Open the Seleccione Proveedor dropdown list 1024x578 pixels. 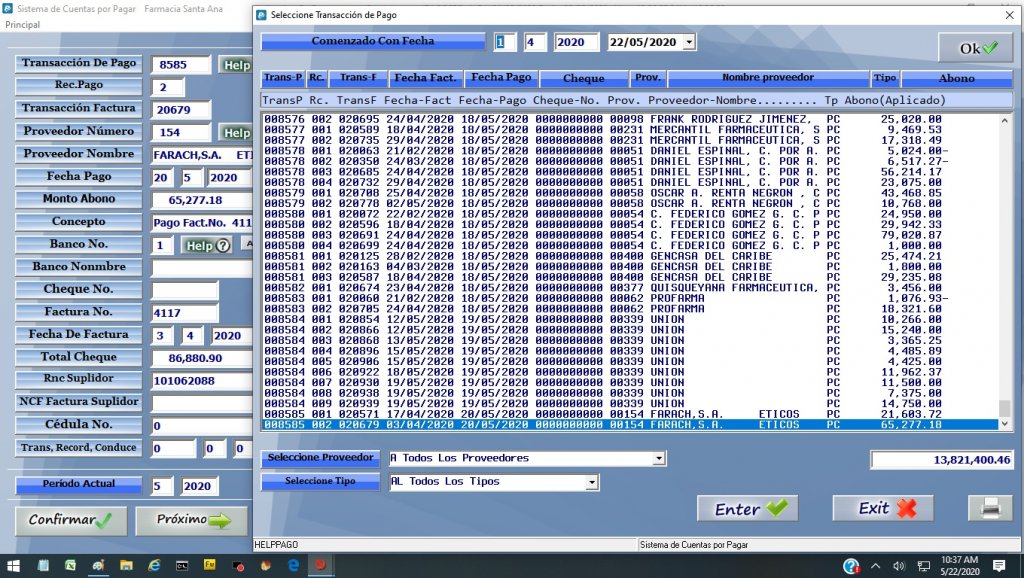click(658, 459)
